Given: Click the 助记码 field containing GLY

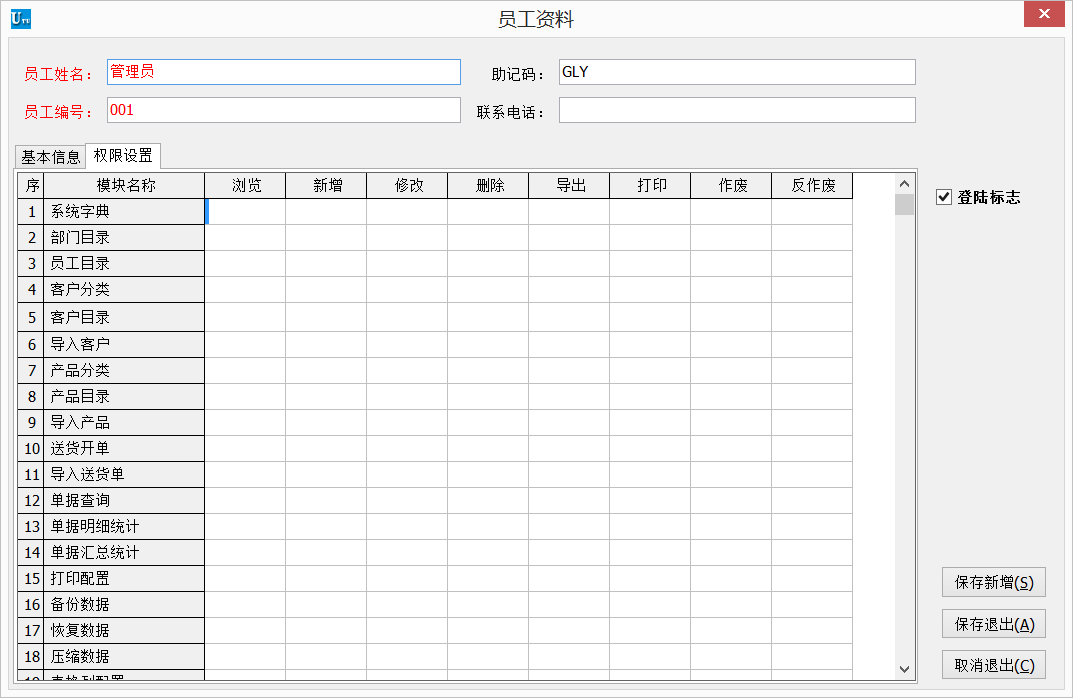Looking at the screenshot, I should pos(736,72).
